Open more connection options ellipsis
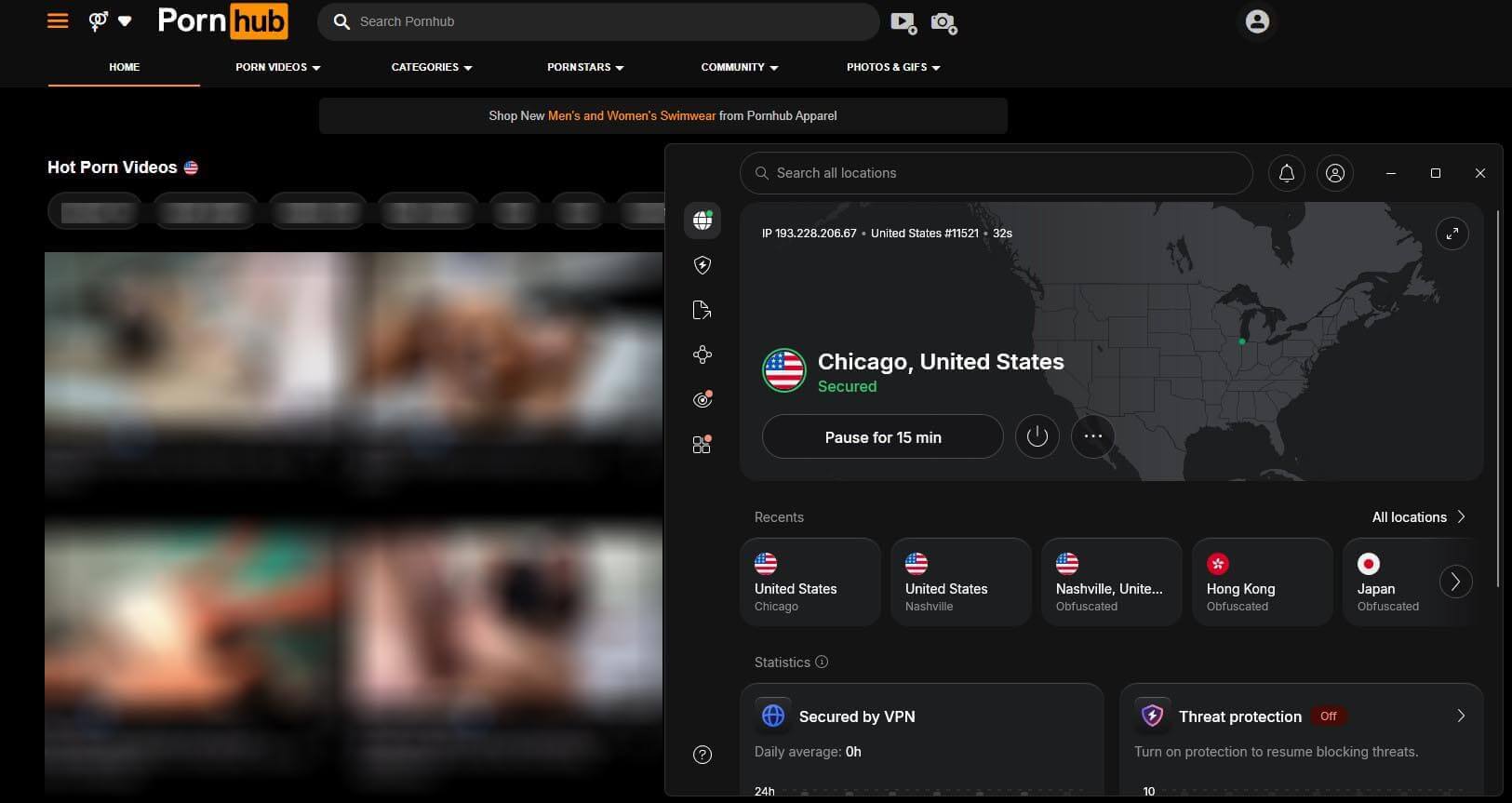This screenshot has width=1512, height=803. (1093, 436)
